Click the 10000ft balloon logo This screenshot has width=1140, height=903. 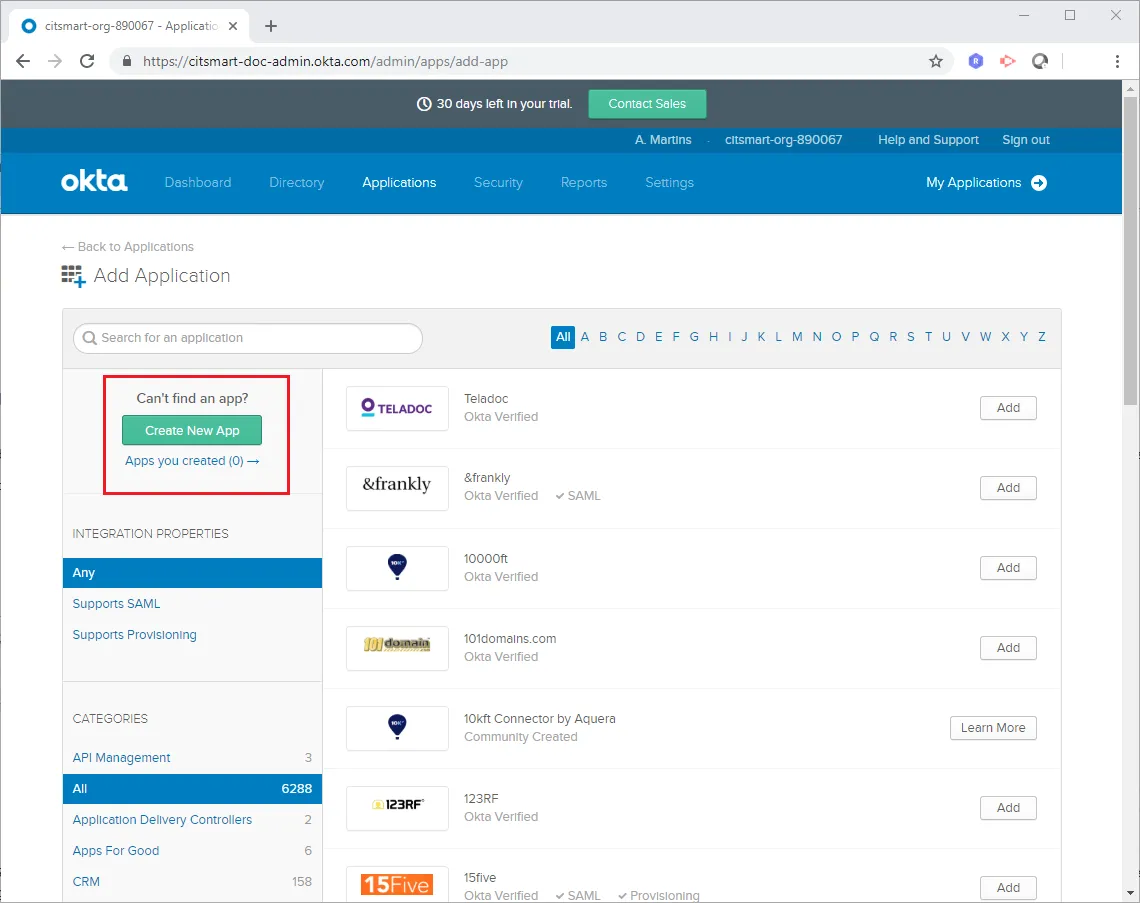397,568
